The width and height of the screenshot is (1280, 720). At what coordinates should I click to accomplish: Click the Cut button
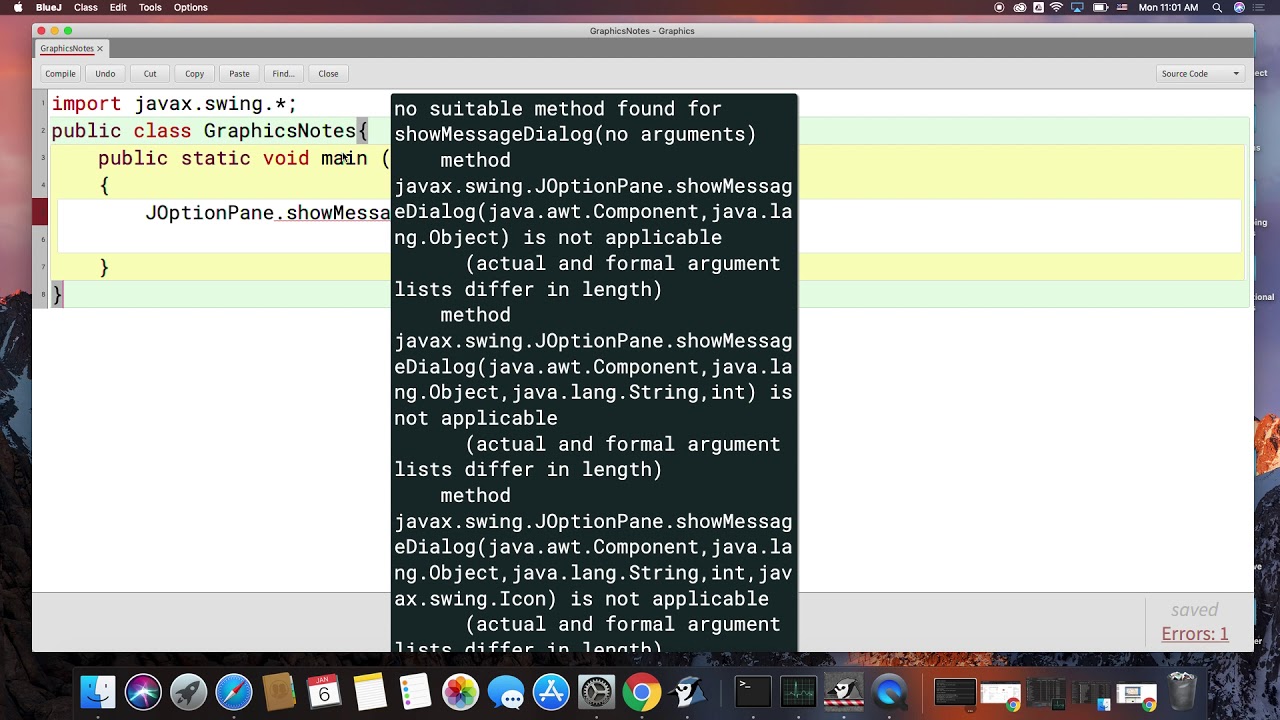150,73
